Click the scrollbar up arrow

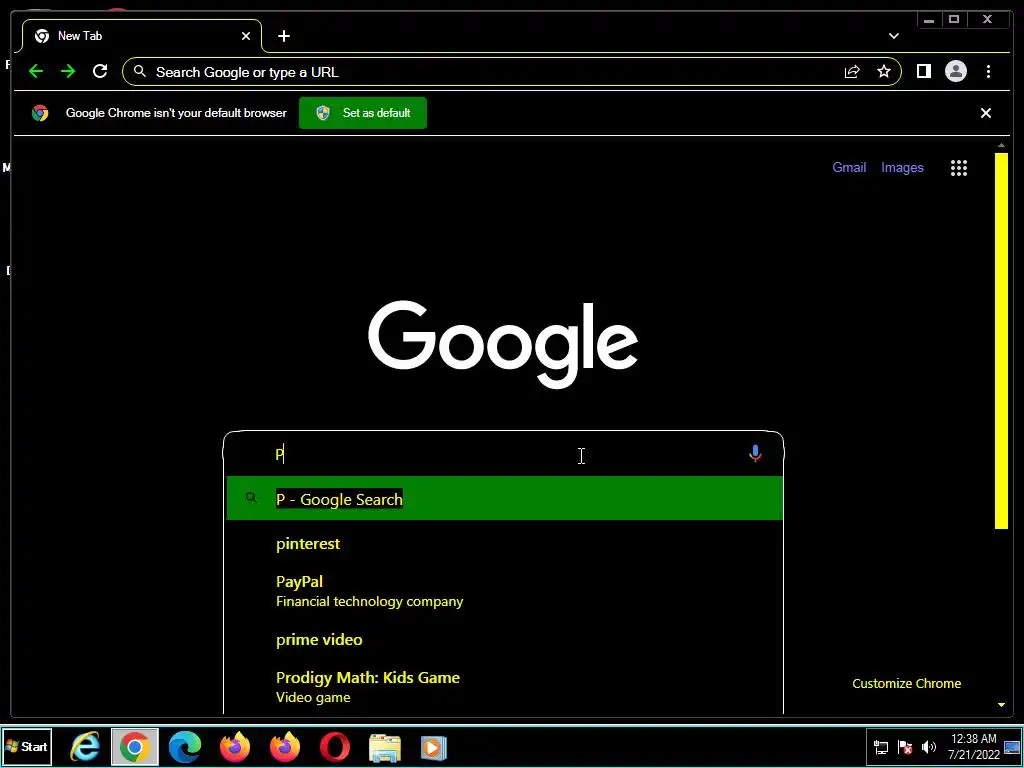1001,145
